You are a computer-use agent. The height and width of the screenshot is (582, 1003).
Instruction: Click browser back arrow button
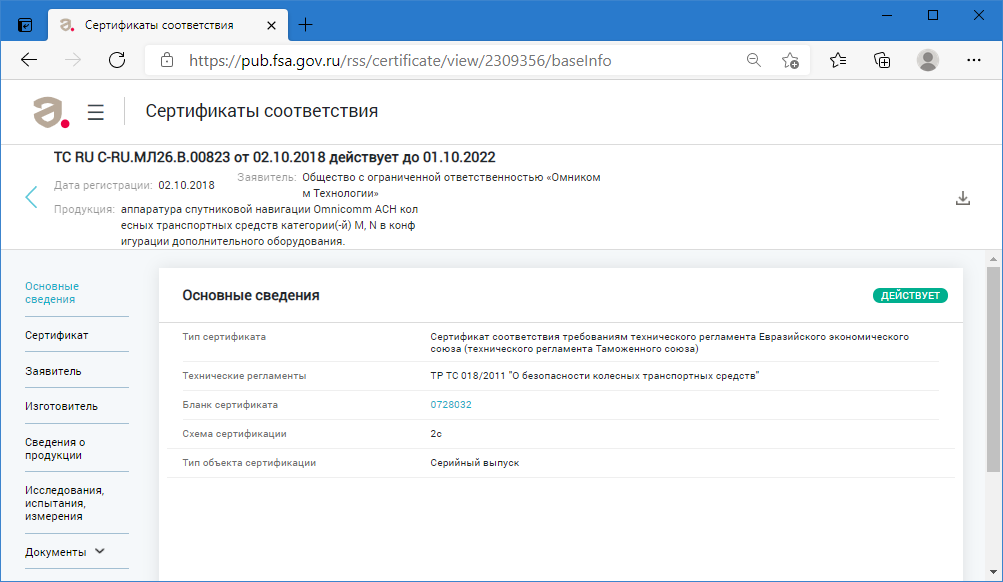pyautogui.click(x=29, y=60)
